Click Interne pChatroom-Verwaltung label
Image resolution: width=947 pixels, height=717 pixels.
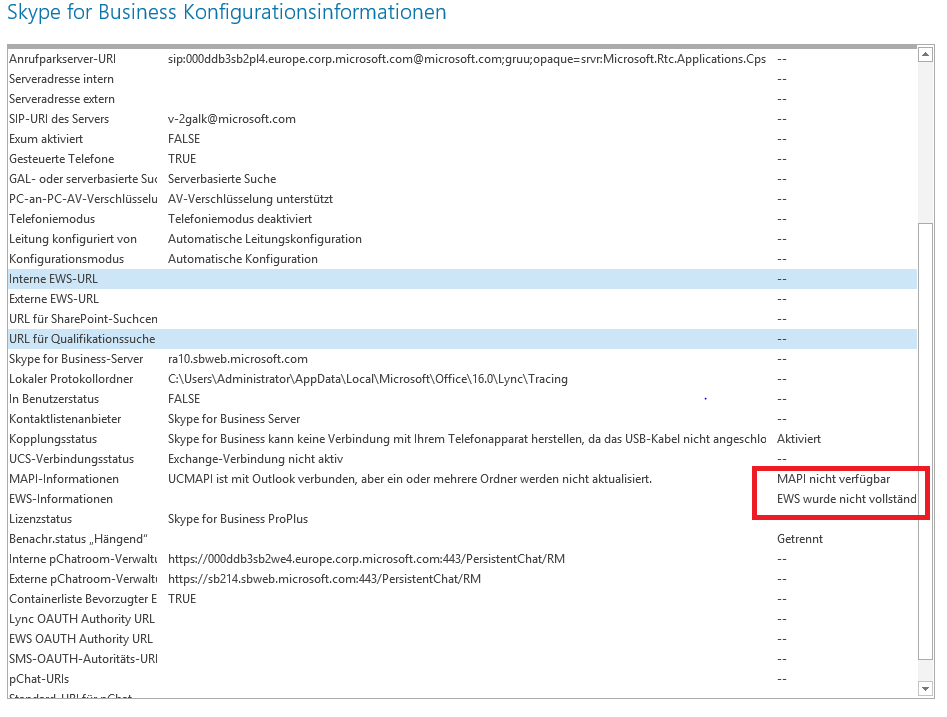coord(83,559)
